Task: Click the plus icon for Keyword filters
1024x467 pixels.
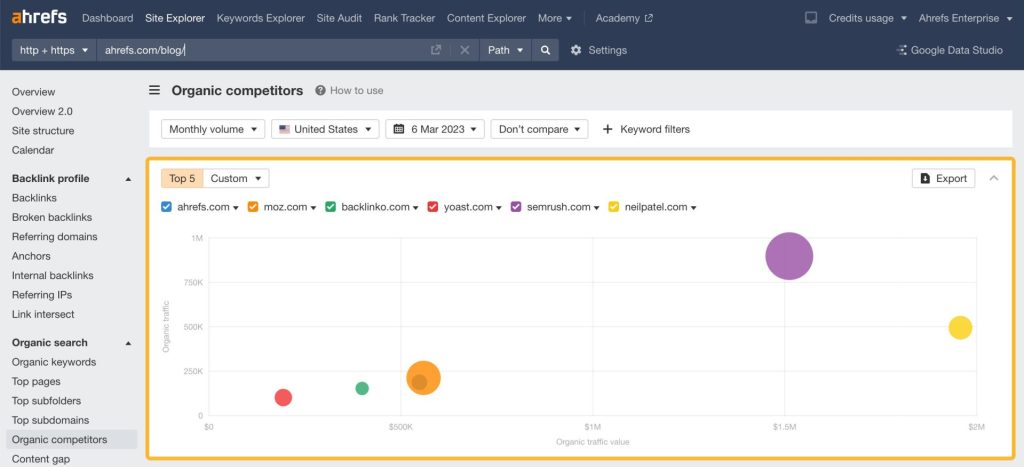Action: tap(607, 129)
